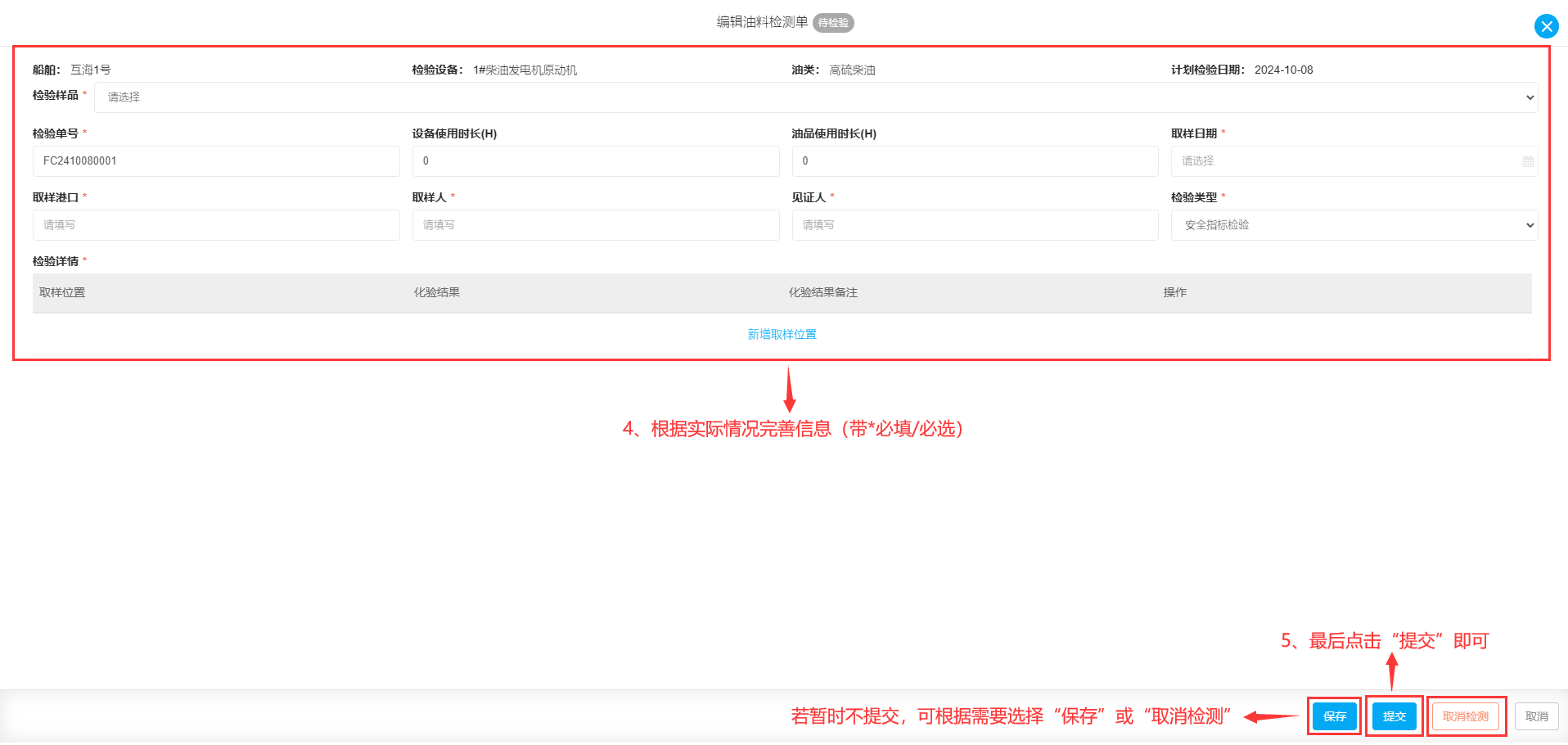Click the 新增取样位置 link

(x=782, y=334)
